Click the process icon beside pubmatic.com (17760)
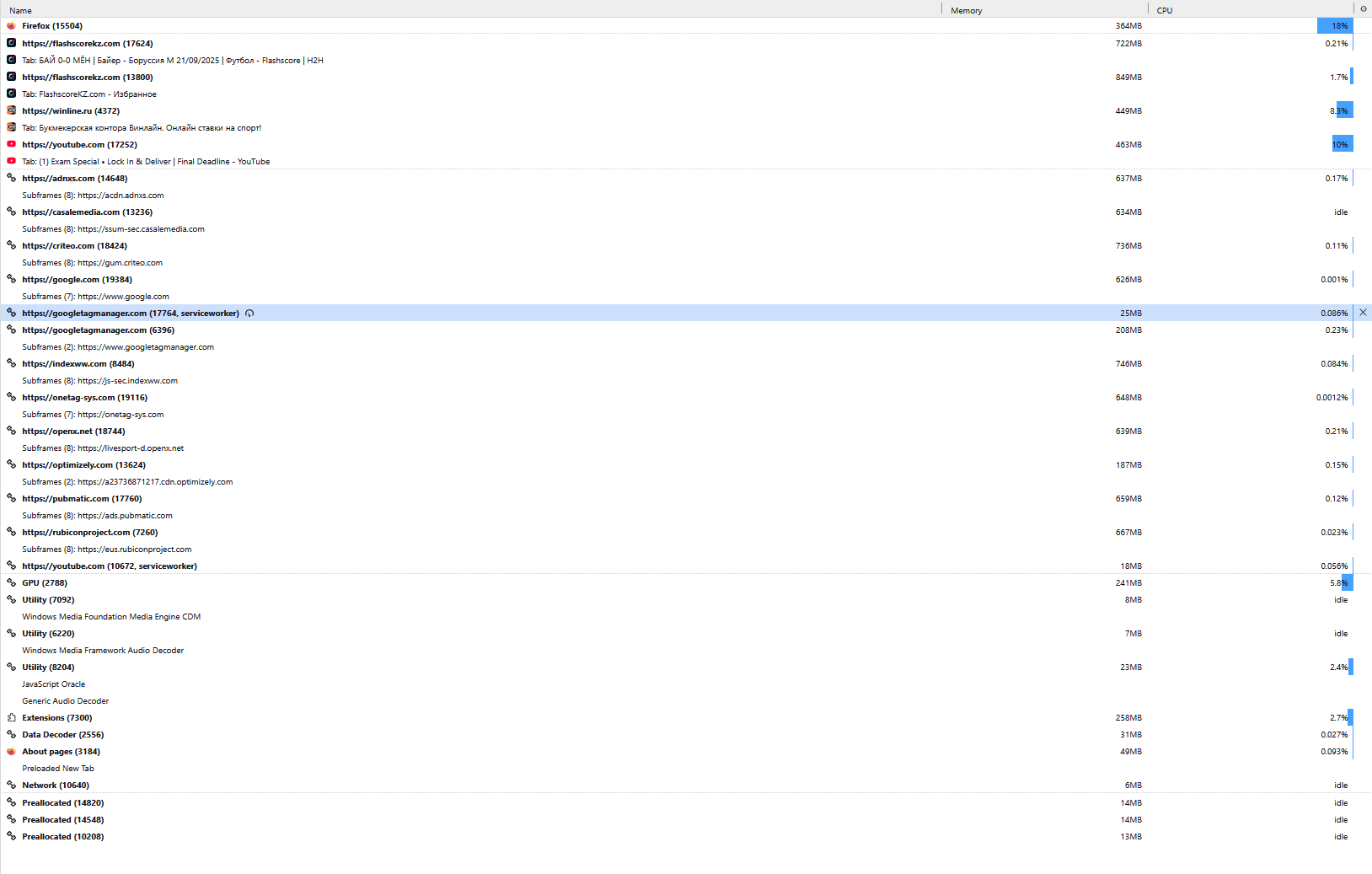Screen dimensions: 1372x874 coord(11,498)
